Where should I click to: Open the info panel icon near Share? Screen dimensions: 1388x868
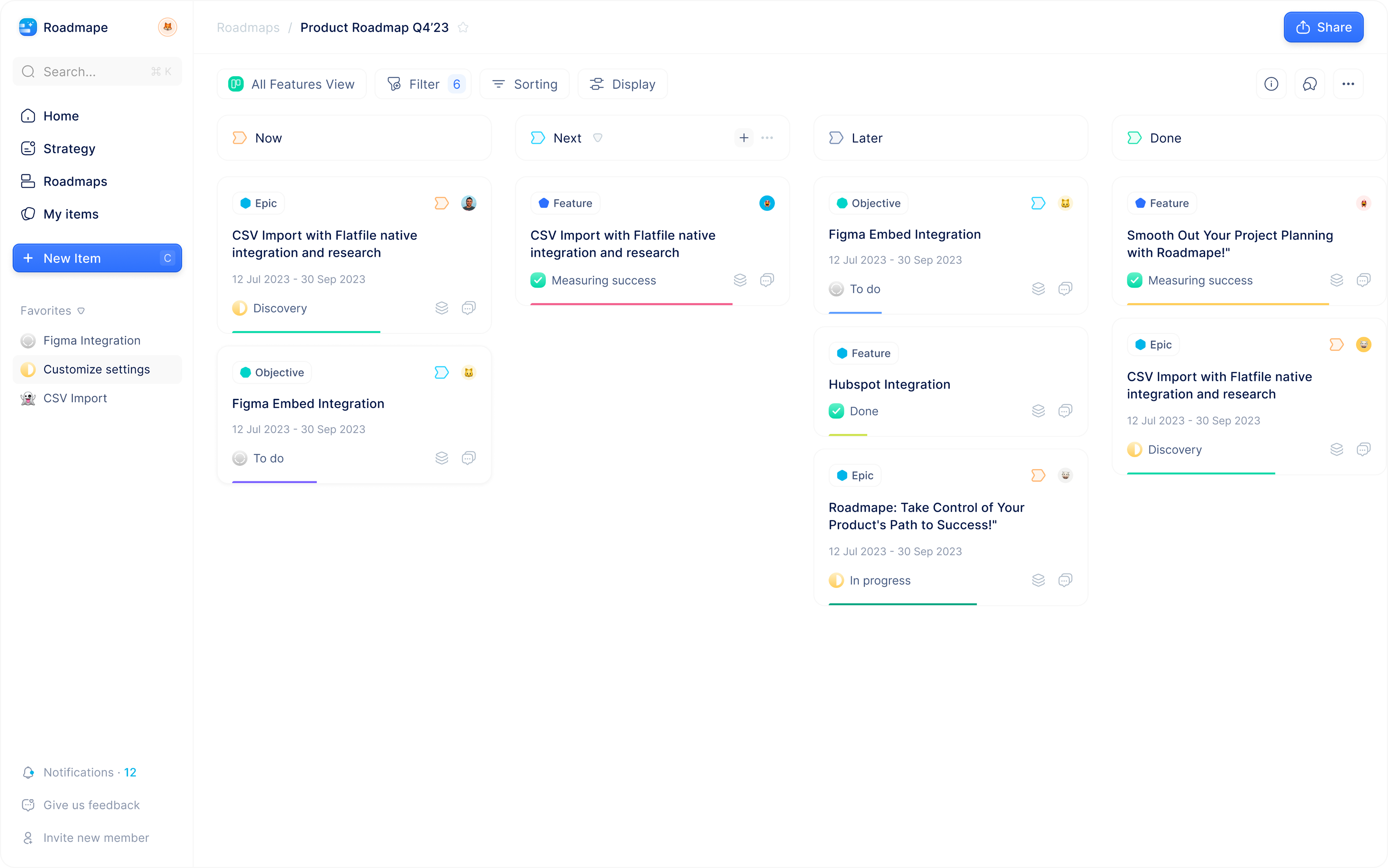click(1271, 83)
